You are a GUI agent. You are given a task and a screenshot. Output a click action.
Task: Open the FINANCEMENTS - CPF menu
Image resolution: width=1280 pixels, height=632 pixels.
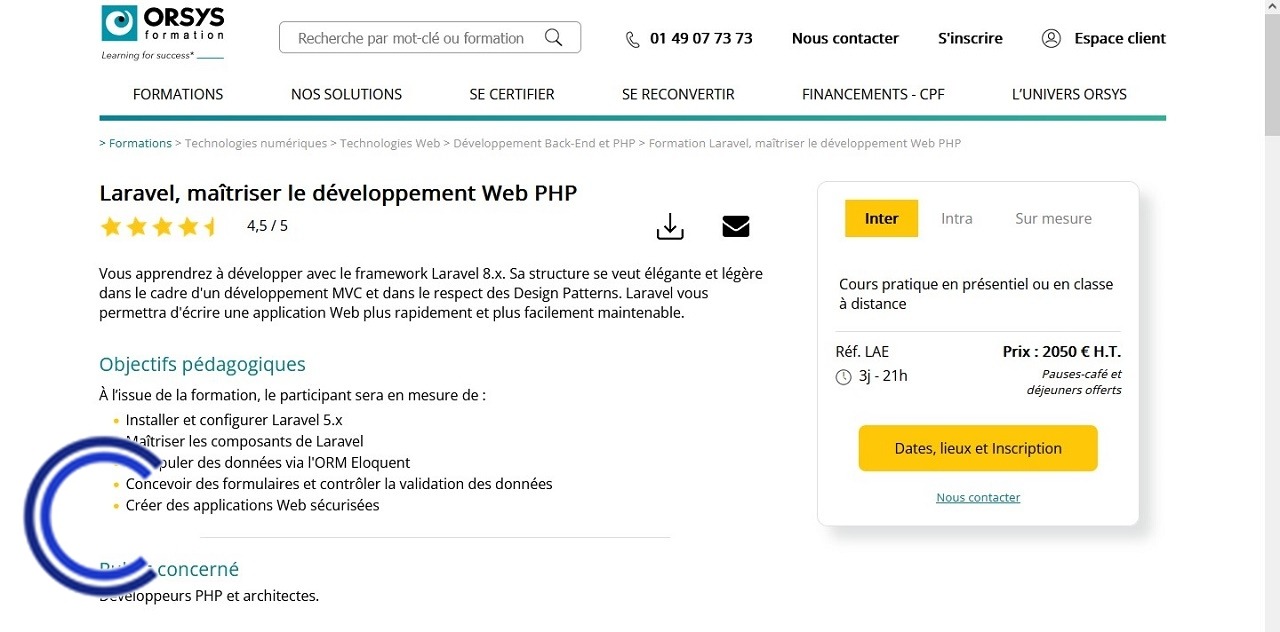(873, 94)
